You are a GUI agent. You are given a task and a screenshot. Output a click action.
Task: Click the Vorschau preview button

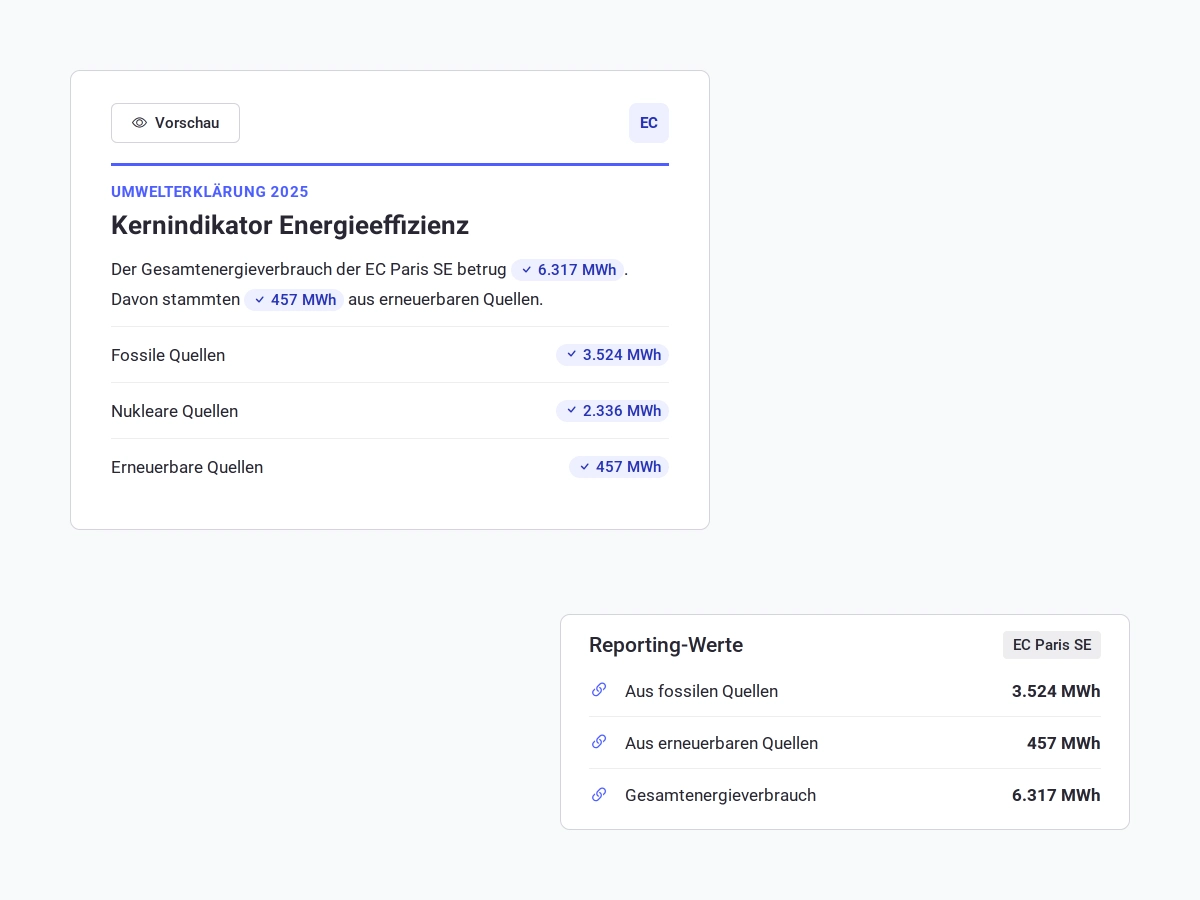tap(175, 123)
